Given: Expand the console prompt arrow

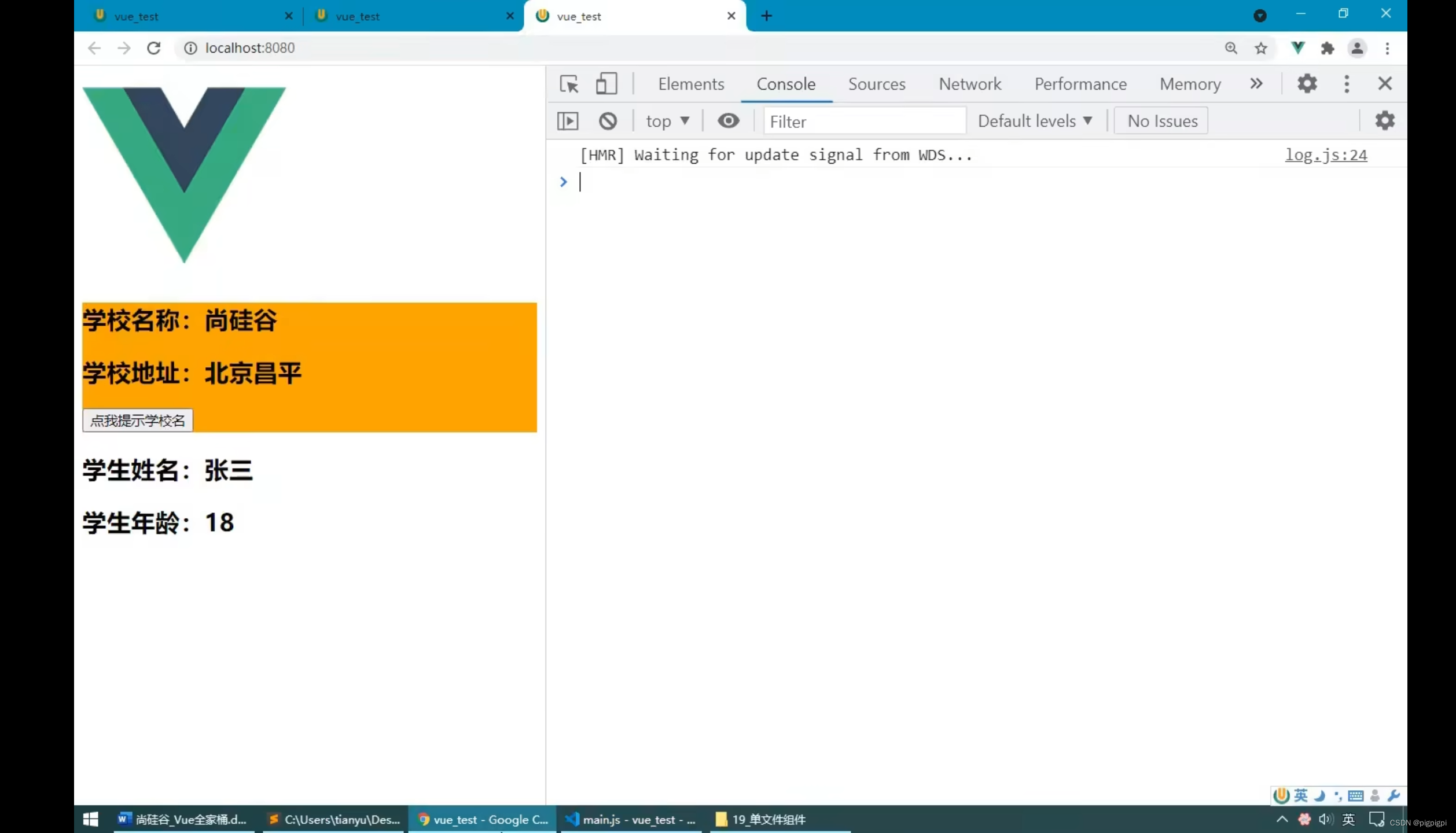Looking at the screenshot, I should click(x=562, y=181).
